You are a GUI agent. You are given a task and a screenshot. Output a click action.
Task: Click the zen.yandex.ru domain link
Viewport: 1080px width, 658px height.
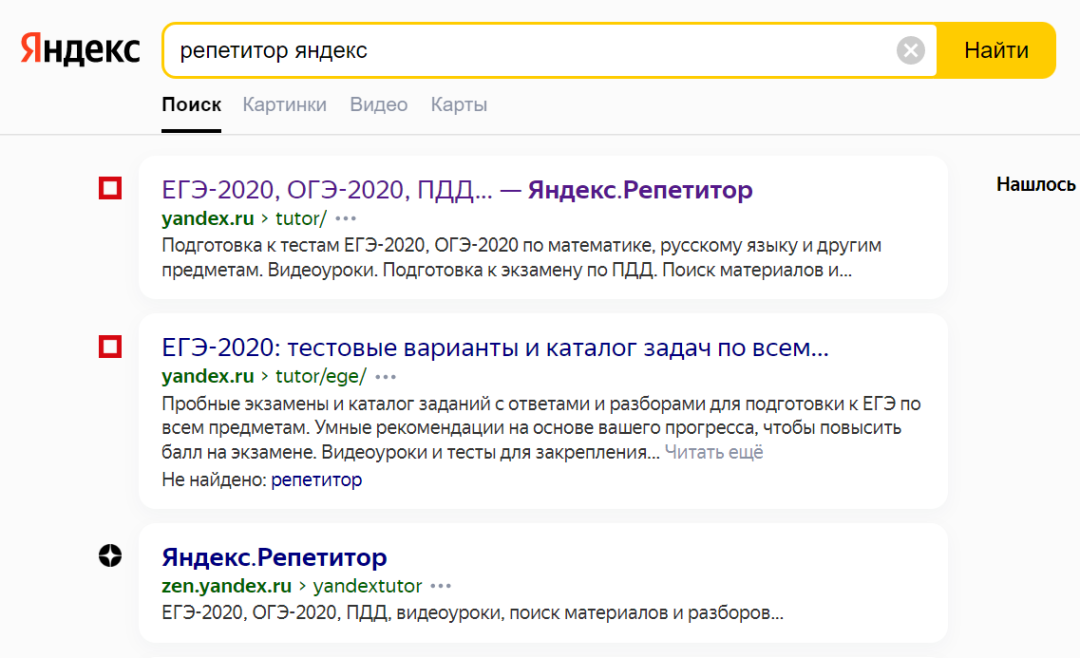pyautogui.click(x=227, y=586)
